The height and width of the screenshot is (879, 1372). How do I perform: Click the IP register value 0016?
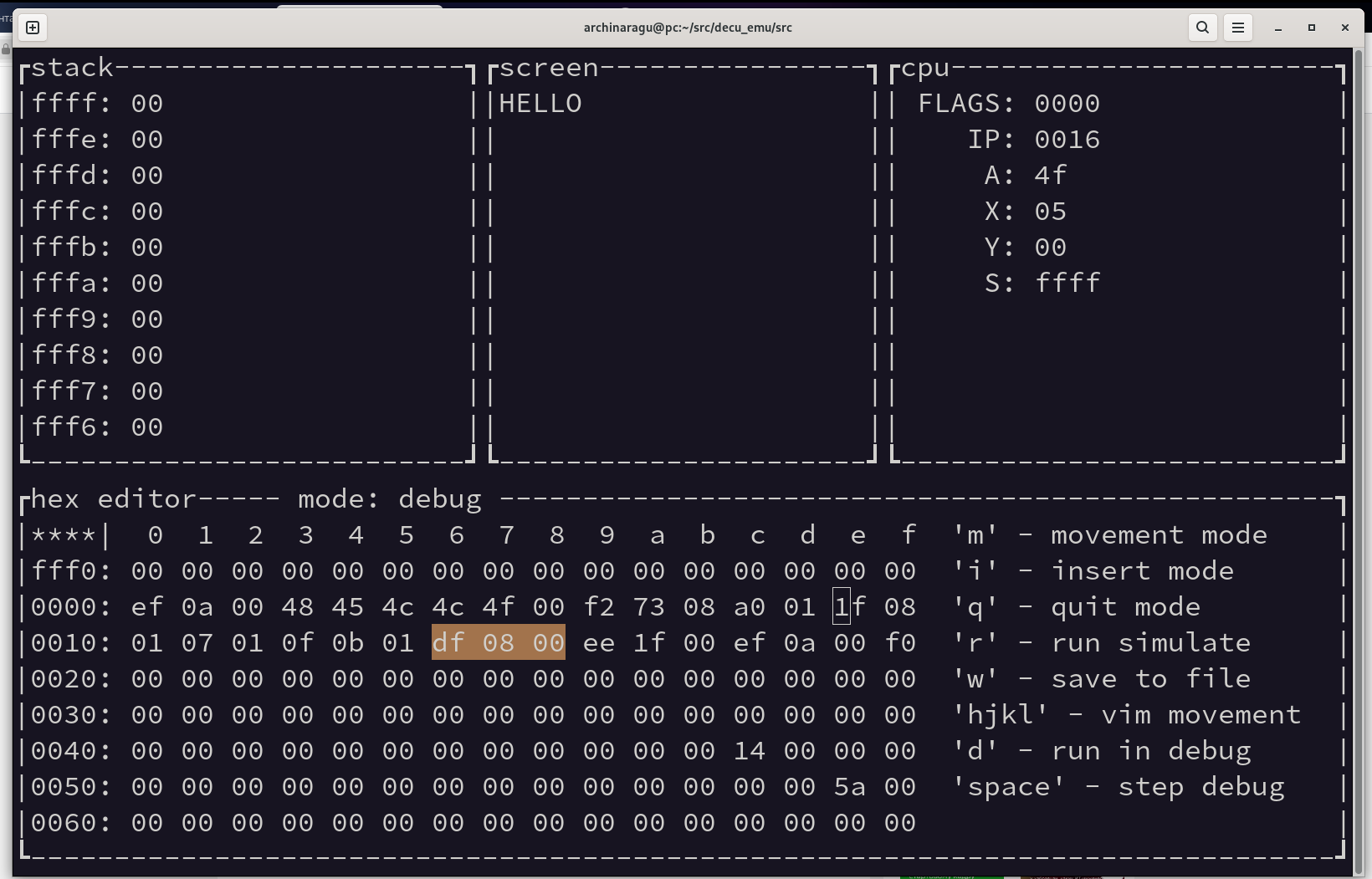tap(1068, 139)
